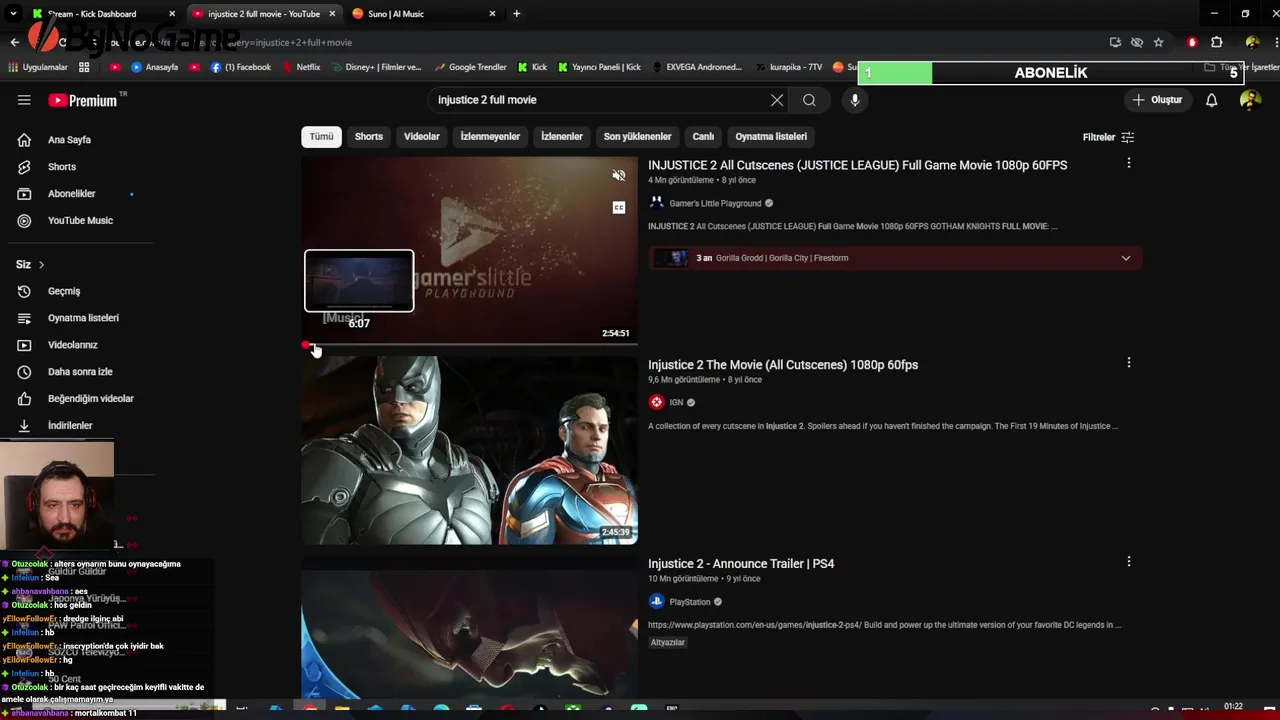The height and width of the screenshot is (720, 1280).
Task: Select the Videolar filter chip
Action: (x=422, y=137)
